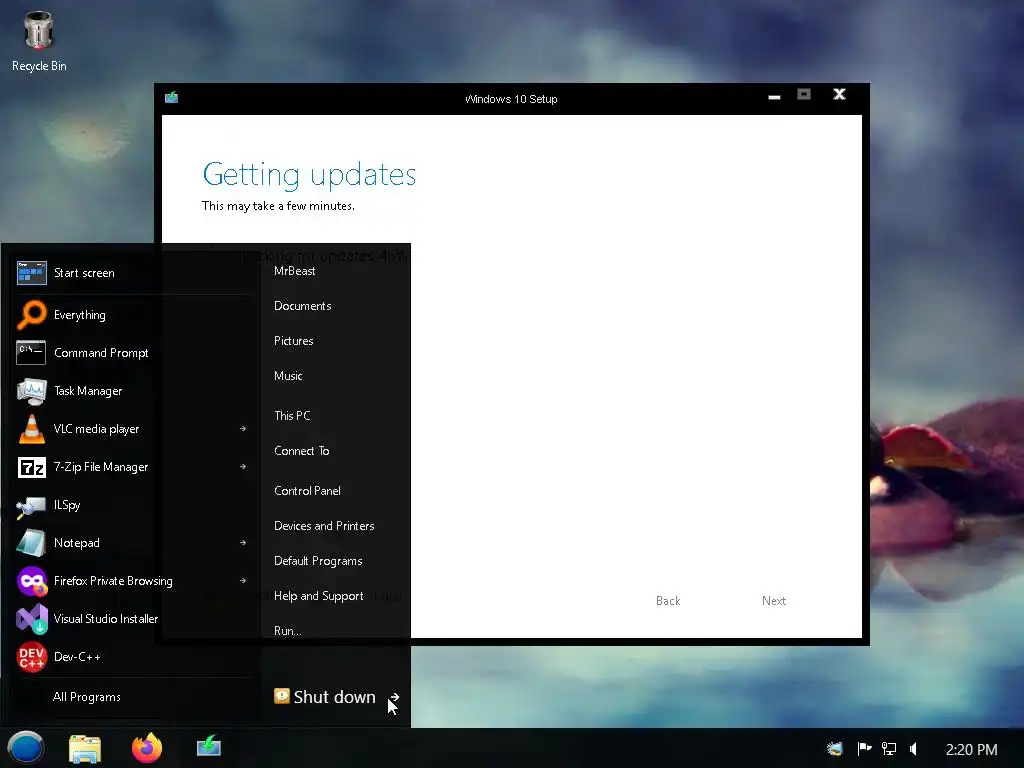
Task: Open the clock showing 2:20 PM
Action: pyautogui.click(x=971, y=750)
